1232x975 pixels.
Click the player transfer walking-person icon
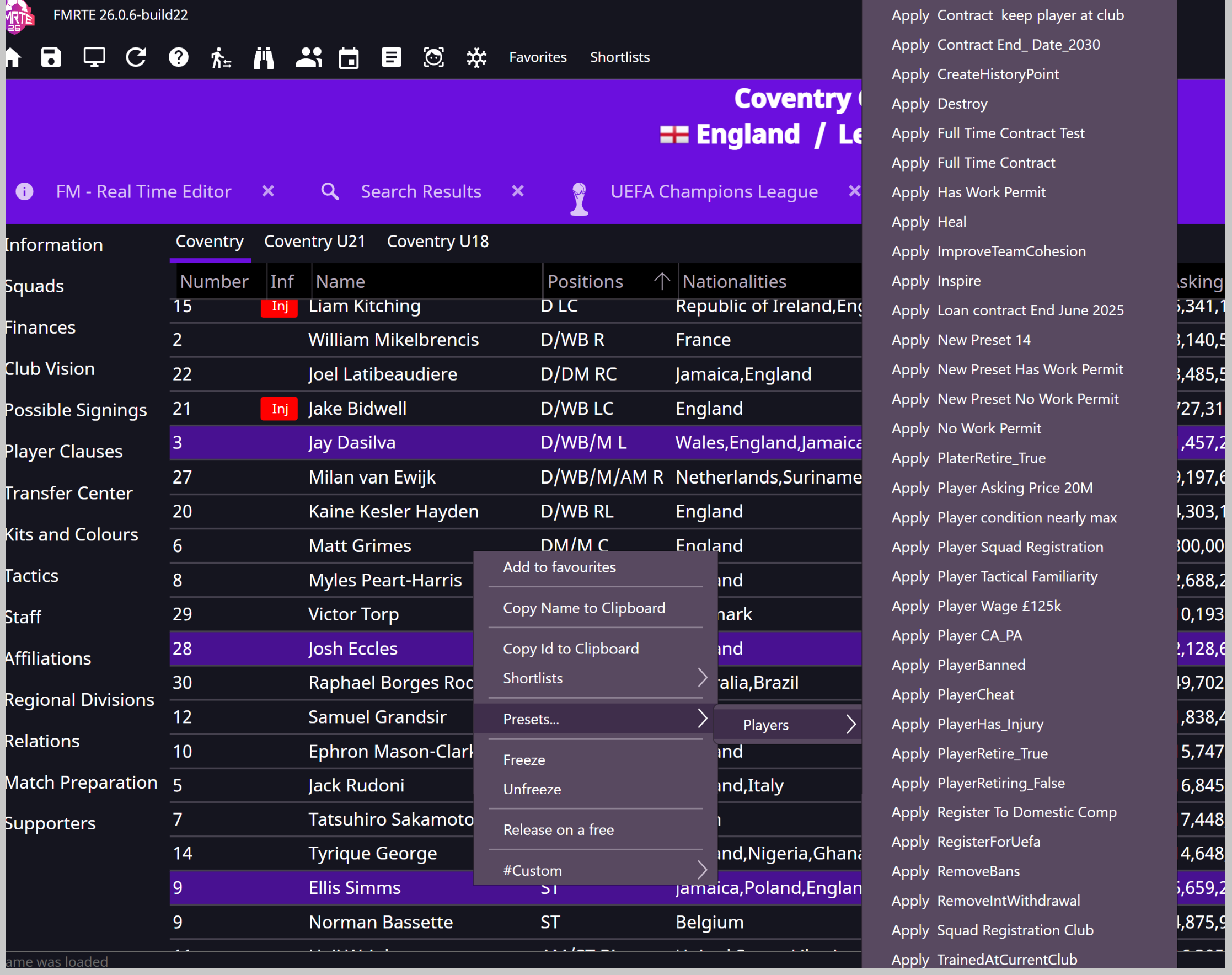click(x=221, y=57)
